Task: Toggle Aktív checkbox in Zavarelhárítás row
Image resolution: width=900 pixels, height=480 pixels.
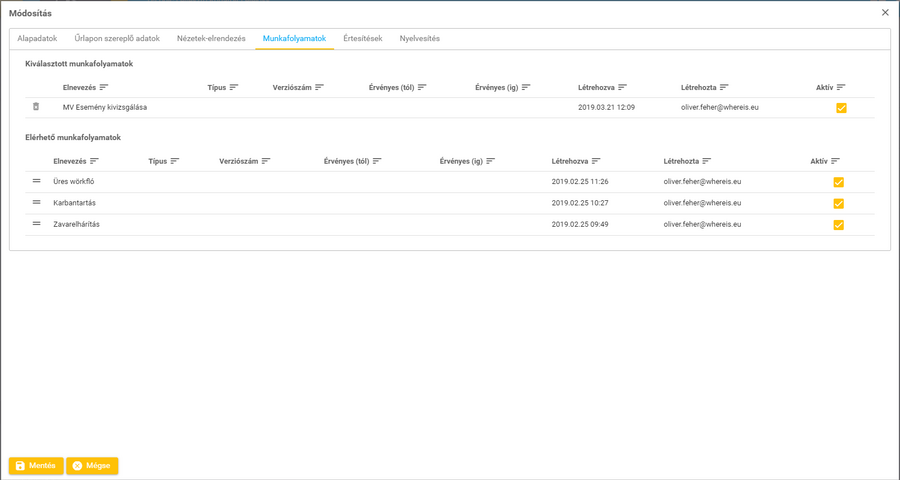Action: 838,225
